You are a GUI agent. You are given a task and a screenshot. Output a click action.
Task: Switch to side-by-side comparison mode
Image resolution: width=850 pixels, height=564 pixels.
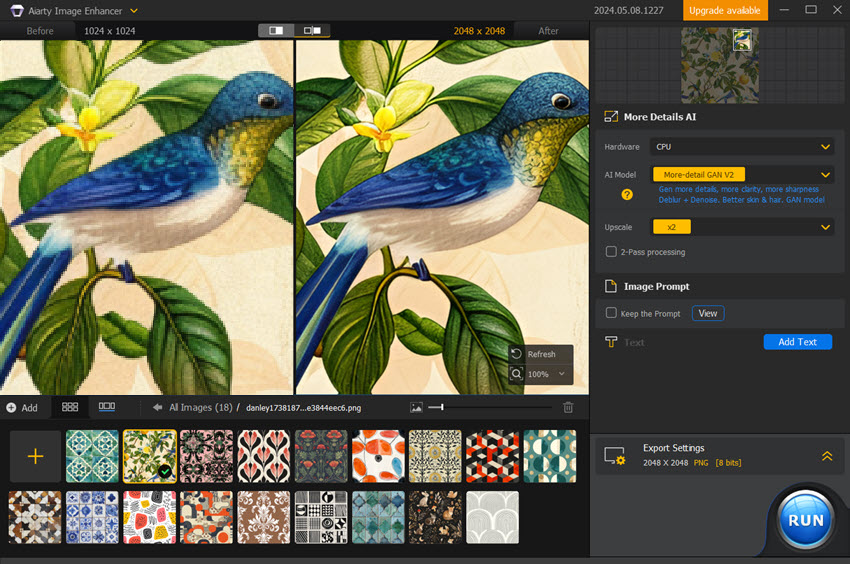coord(312,30)
